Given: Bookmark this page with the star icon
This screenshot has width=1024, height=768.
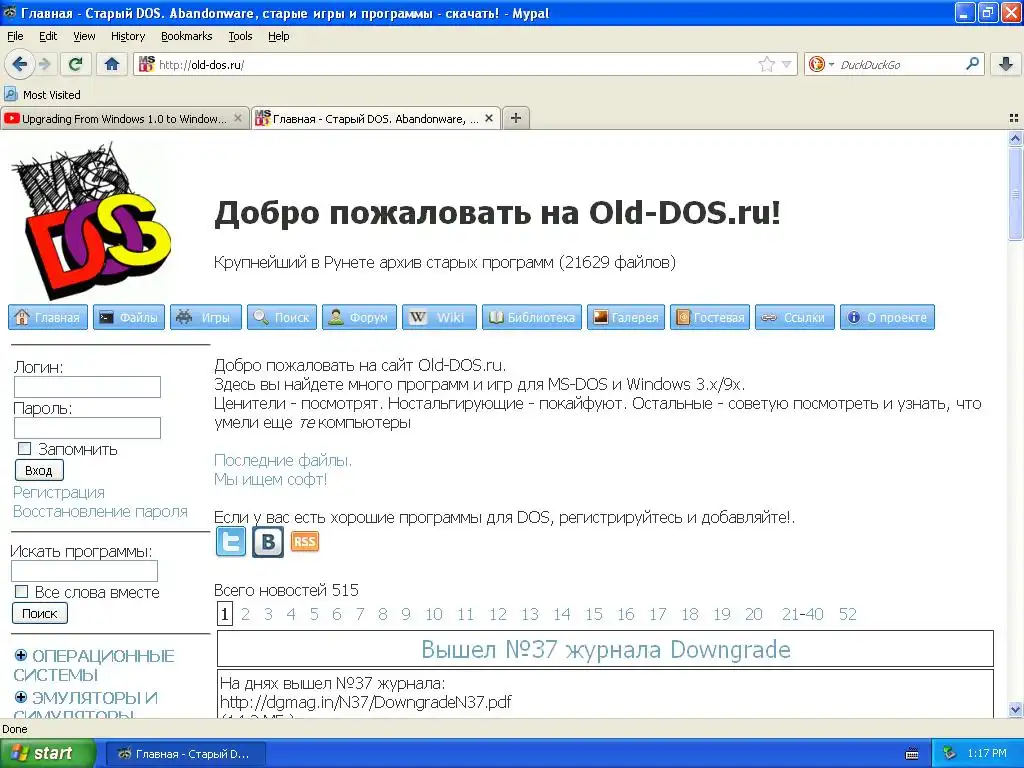Looking at the screenshot, I should [x=767, y=64].
